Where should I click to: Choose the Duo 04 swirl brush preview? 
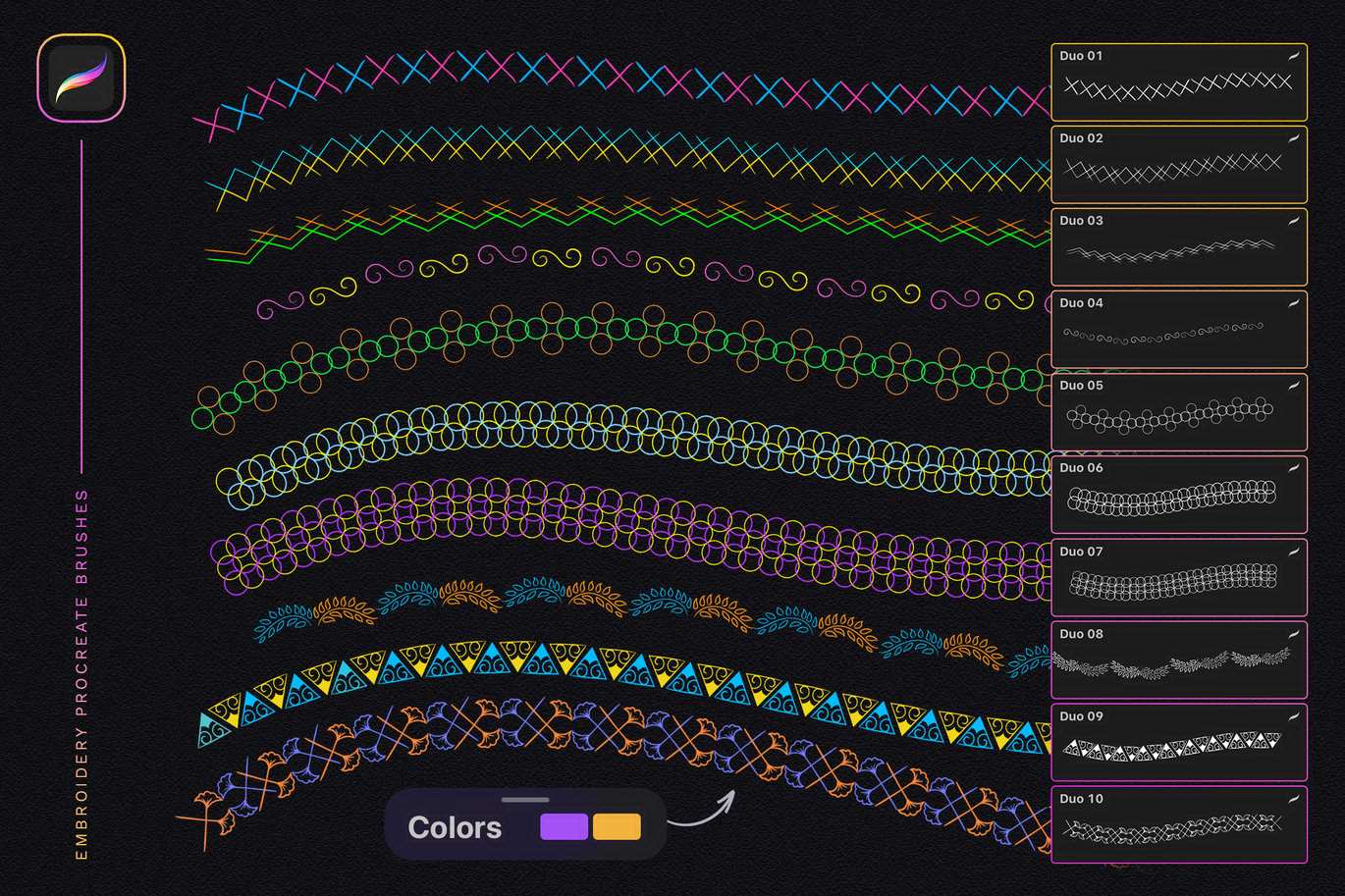click(x=1163, y=334)
